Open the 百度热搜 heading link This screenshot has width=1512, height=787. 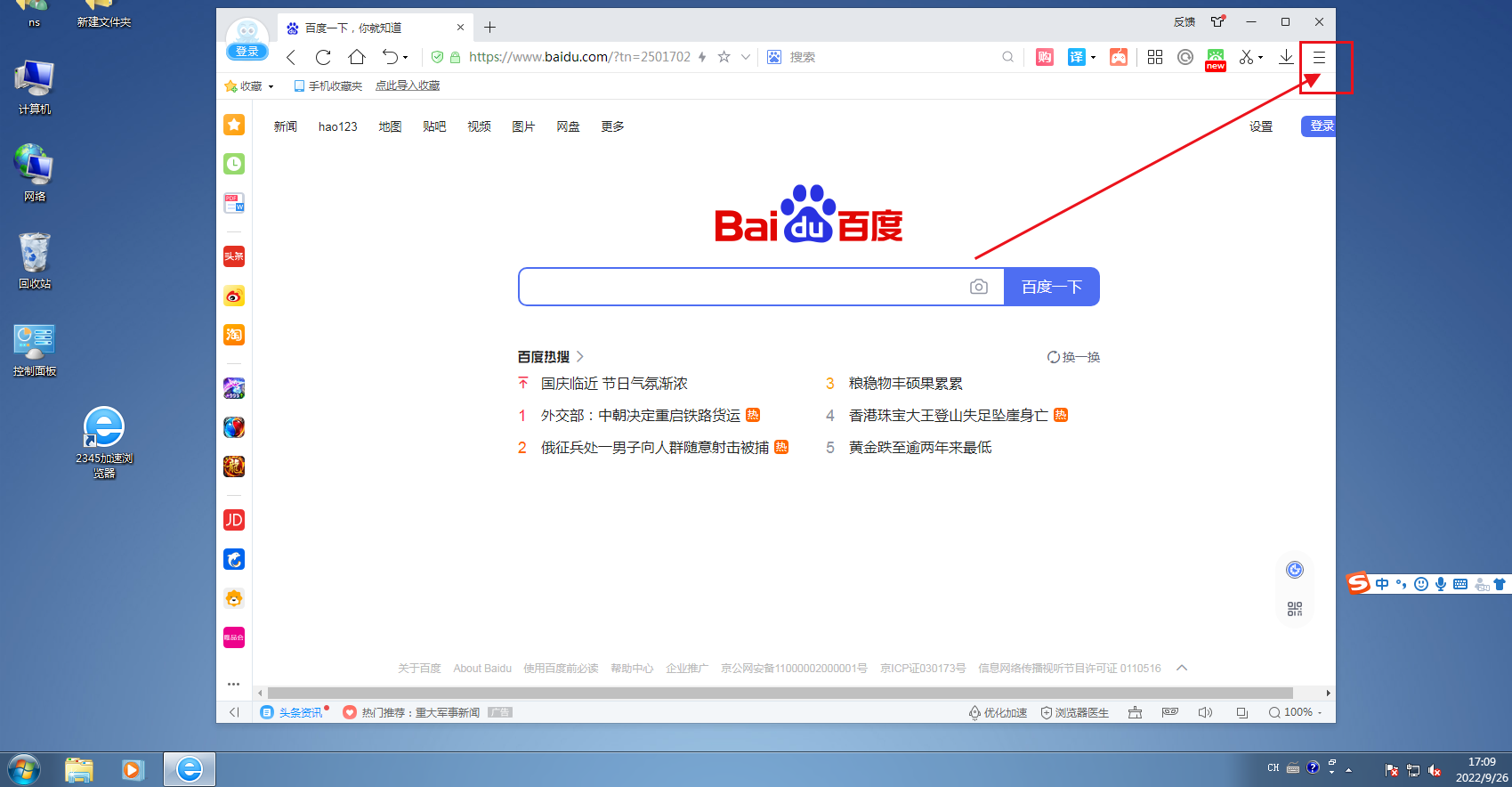coord(550,357)
